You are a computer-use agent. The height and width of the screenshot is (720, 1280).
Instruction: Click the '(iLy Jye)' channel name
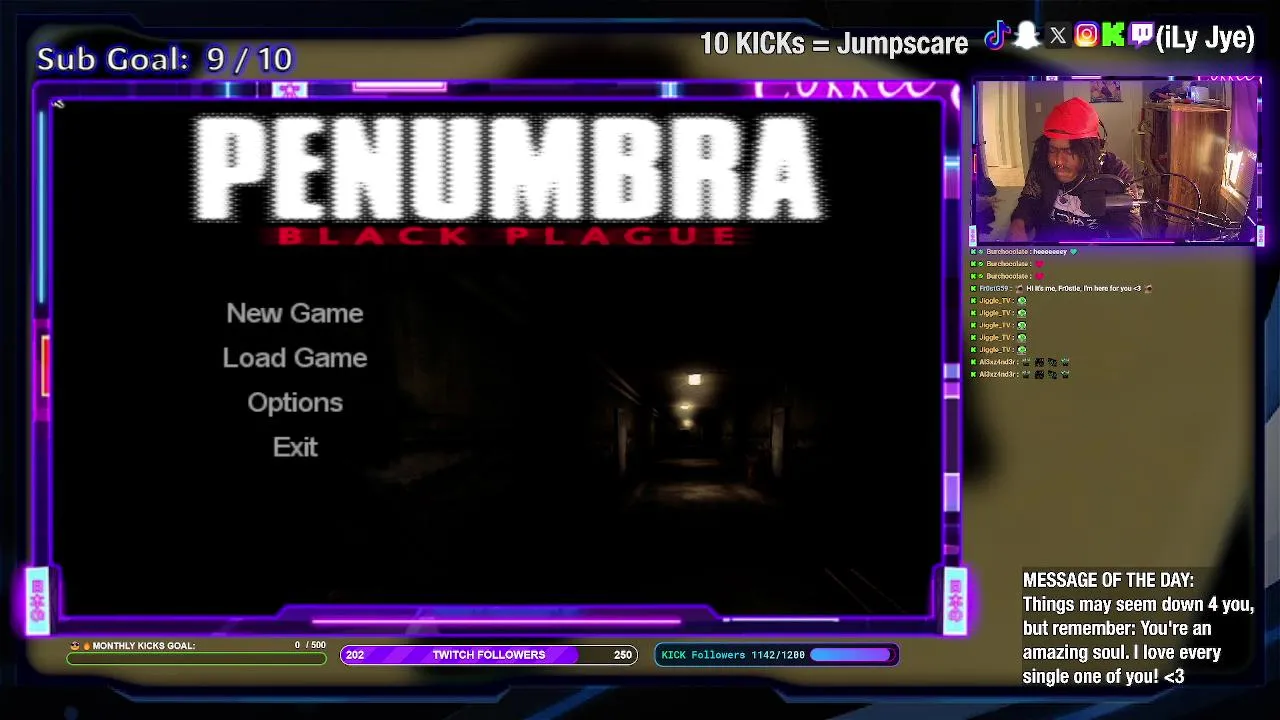click(1205, 38)
